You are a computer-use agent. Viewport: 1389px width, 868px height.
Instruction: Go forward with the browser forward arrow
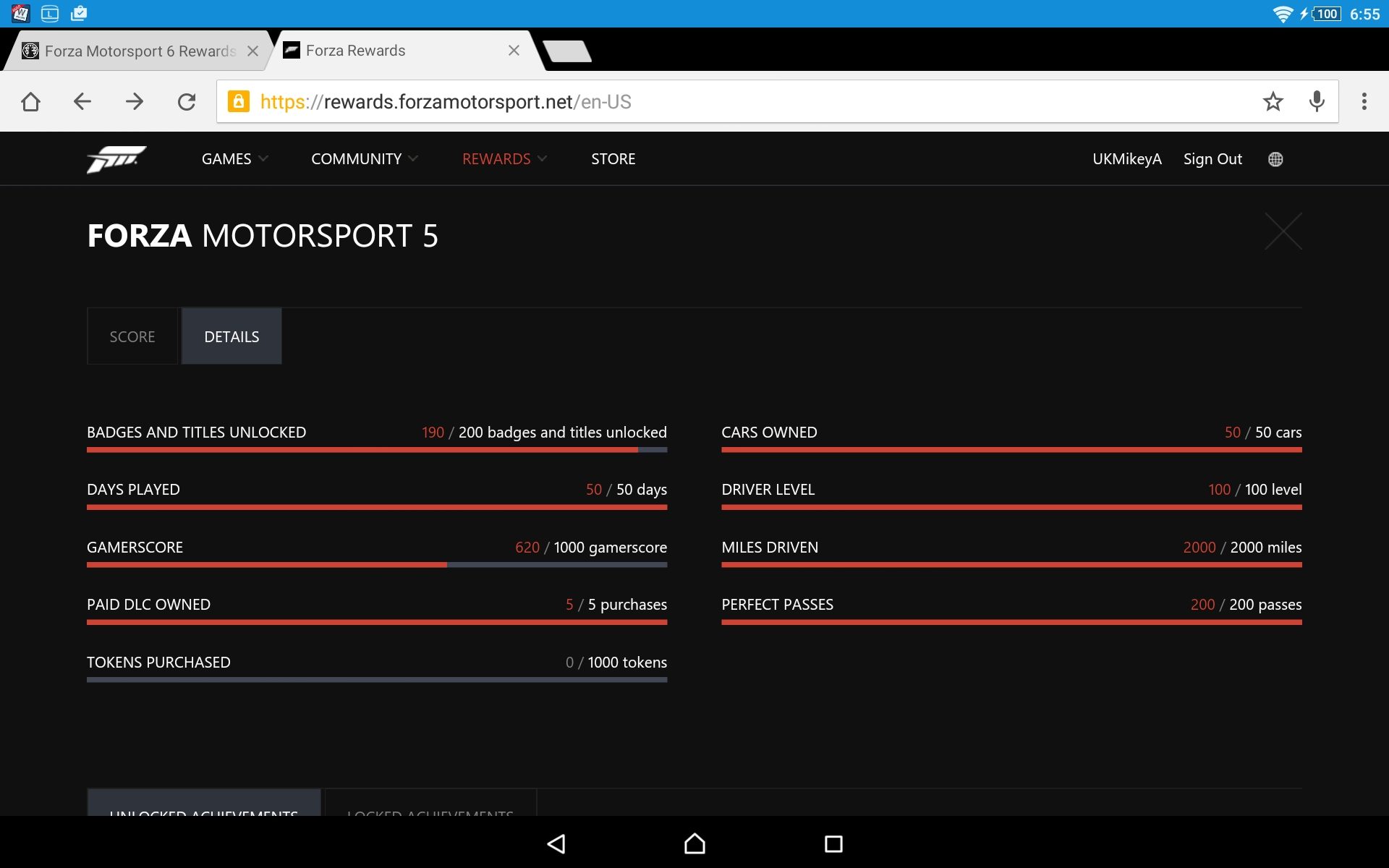[x=135, y=102]
